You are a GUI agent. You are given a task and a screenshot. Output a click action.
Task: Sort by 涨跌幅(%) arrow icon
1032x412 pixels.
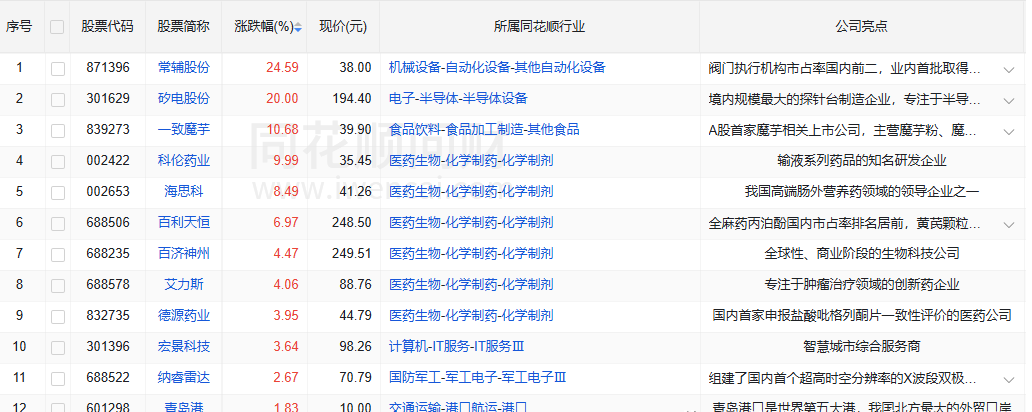click(298, 27)
